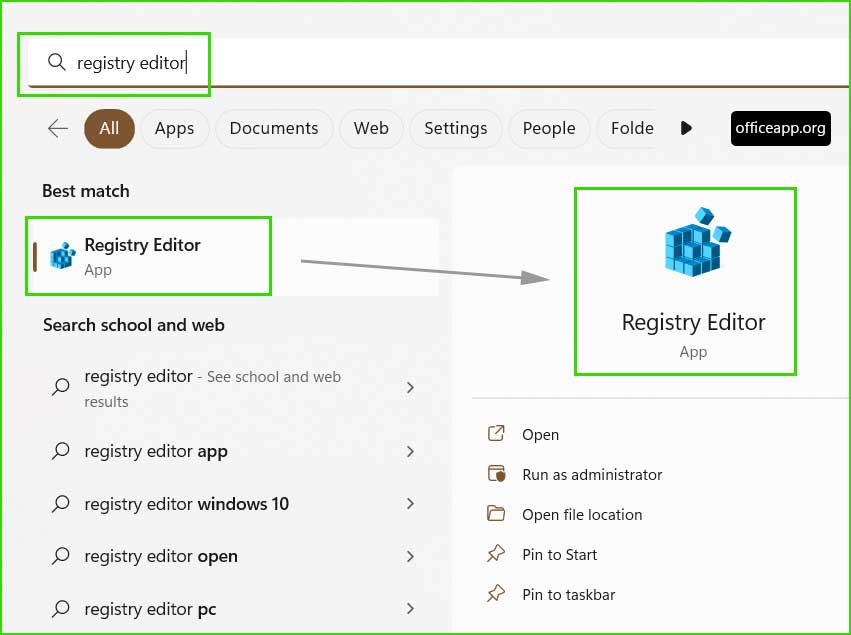The width and height of the screenshot is (851, 635).
Task: Click the Open file location folder icon
Action: 496,513
